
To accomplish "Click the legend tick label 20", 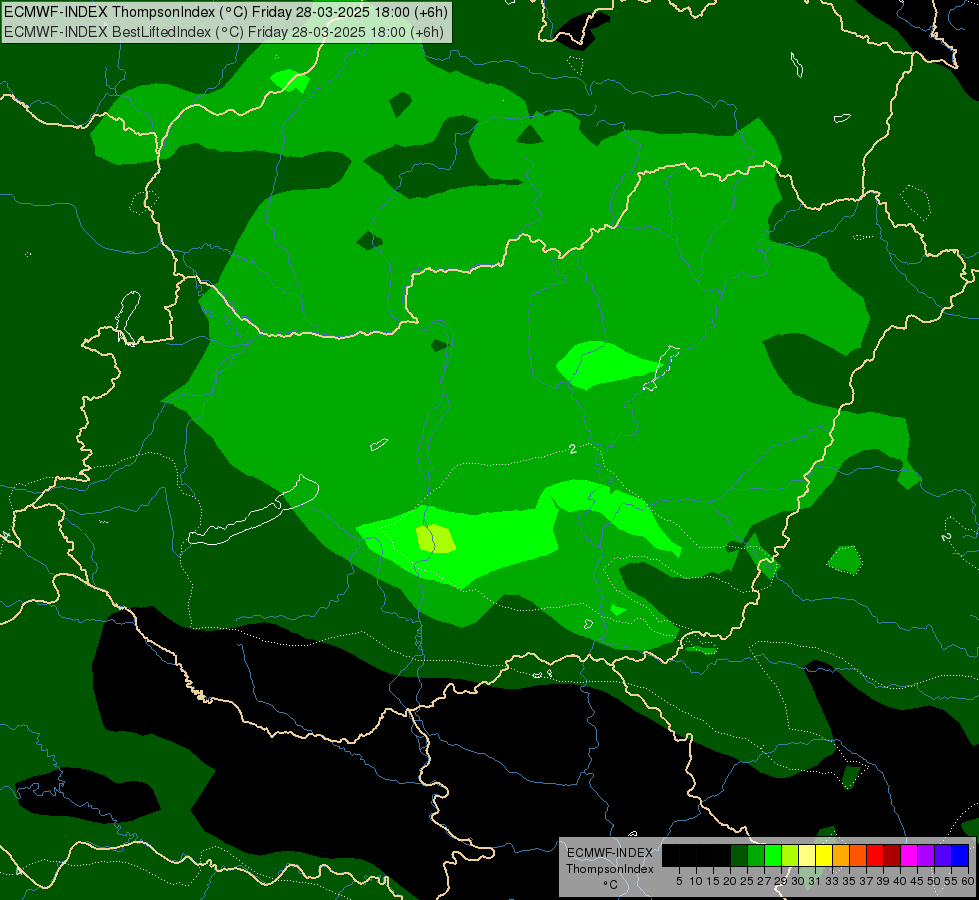I will 730,881.
